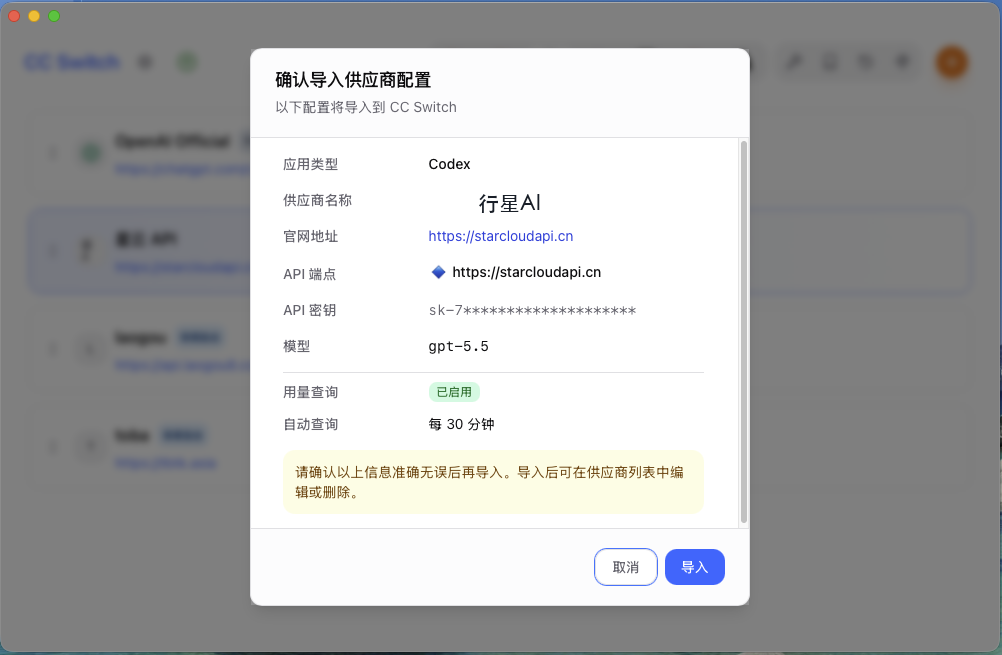Click the dialog title 确认导入供应商配置
Viewport: 1002px width, 655px height.
pyautogui.click(x=353, y=80)
